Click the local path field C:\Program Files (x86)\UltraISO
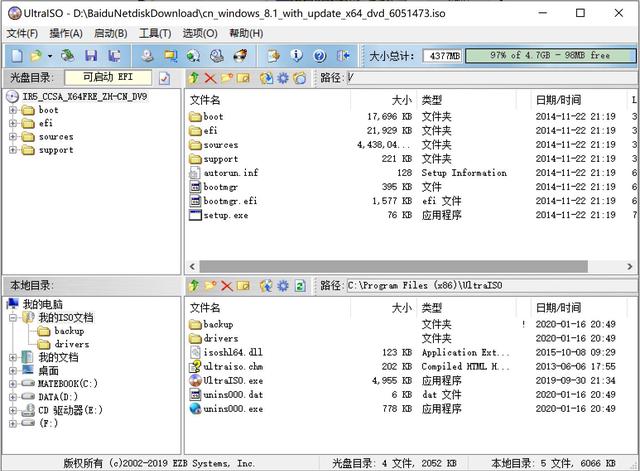 [x=492, y=285]
